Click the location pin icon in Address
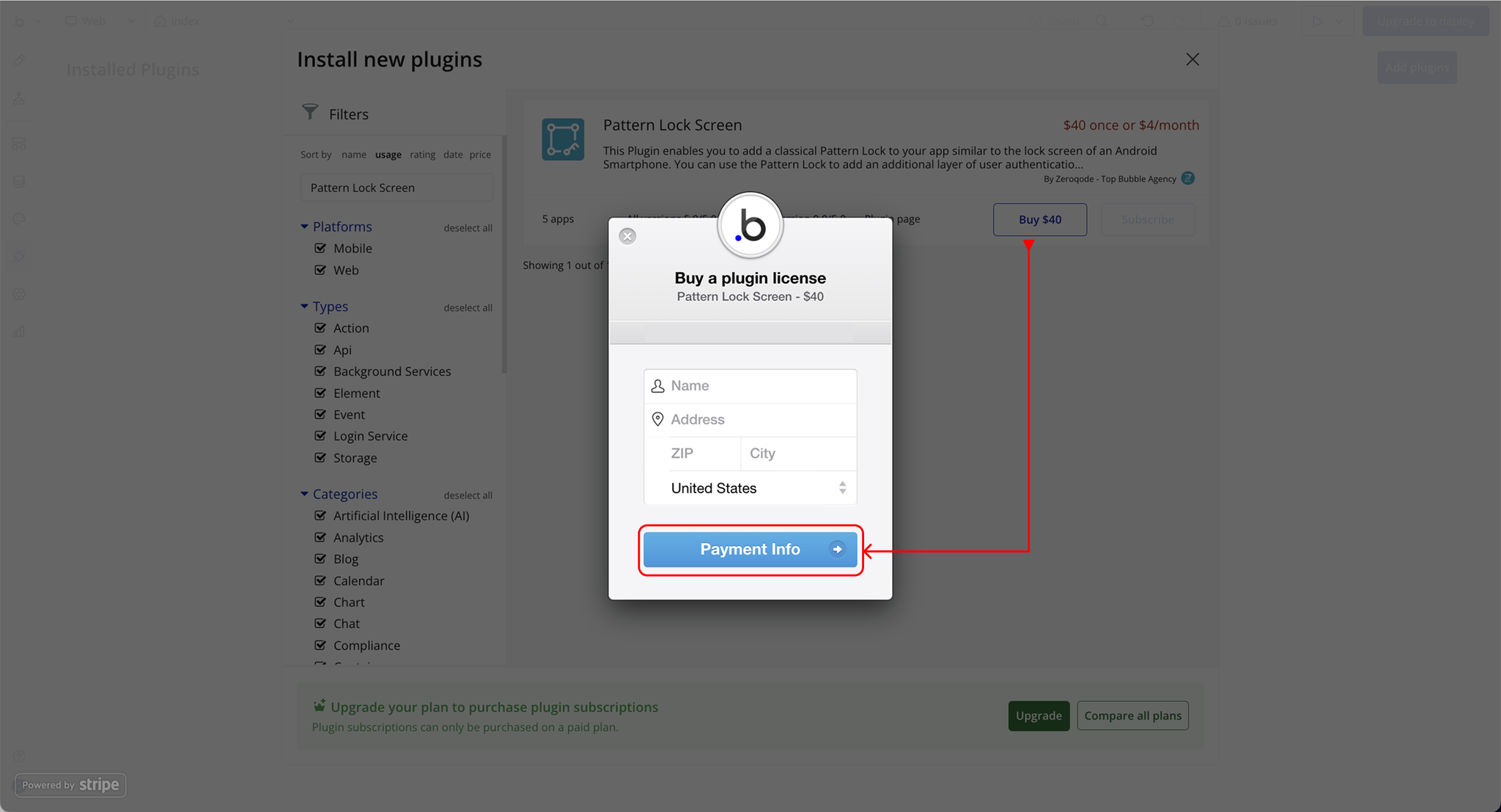 (657, 419)
